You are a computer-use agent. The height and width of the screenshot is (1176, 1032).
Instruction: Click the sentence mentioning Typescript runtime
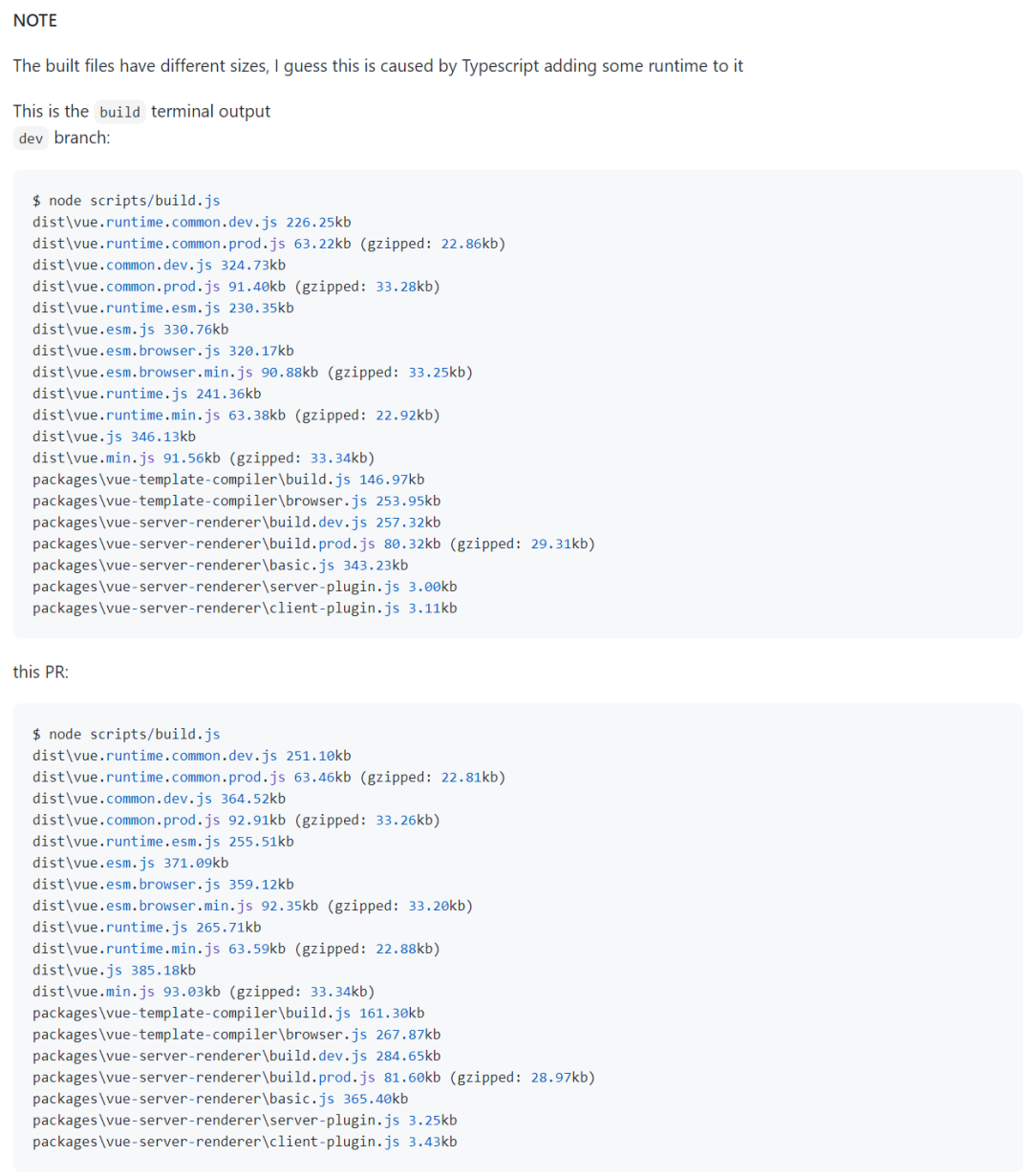[x=377, y=66]
